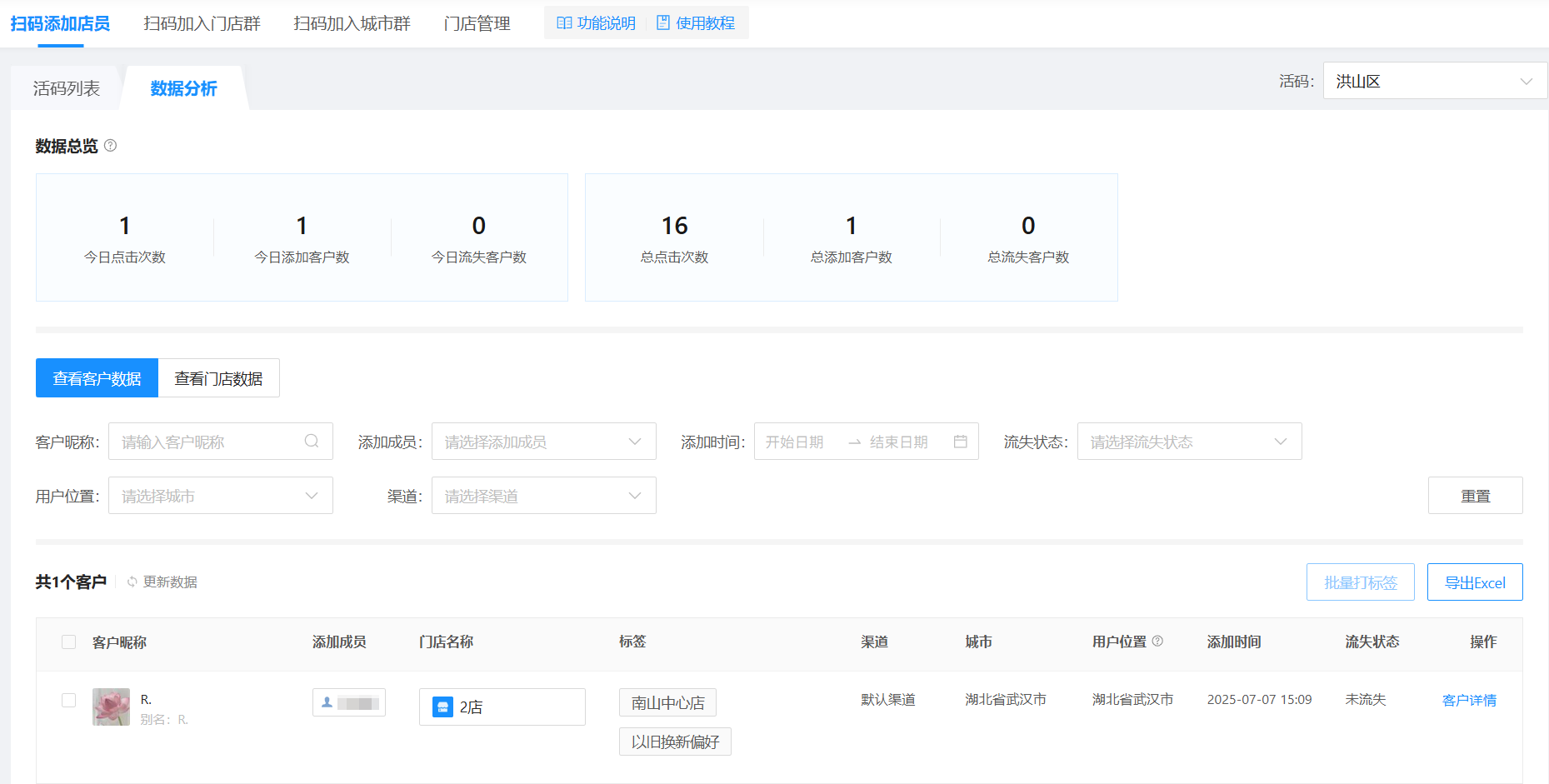Click the 功能说明 book icon
Screen dimensions: 1549x784
[564, 23]
